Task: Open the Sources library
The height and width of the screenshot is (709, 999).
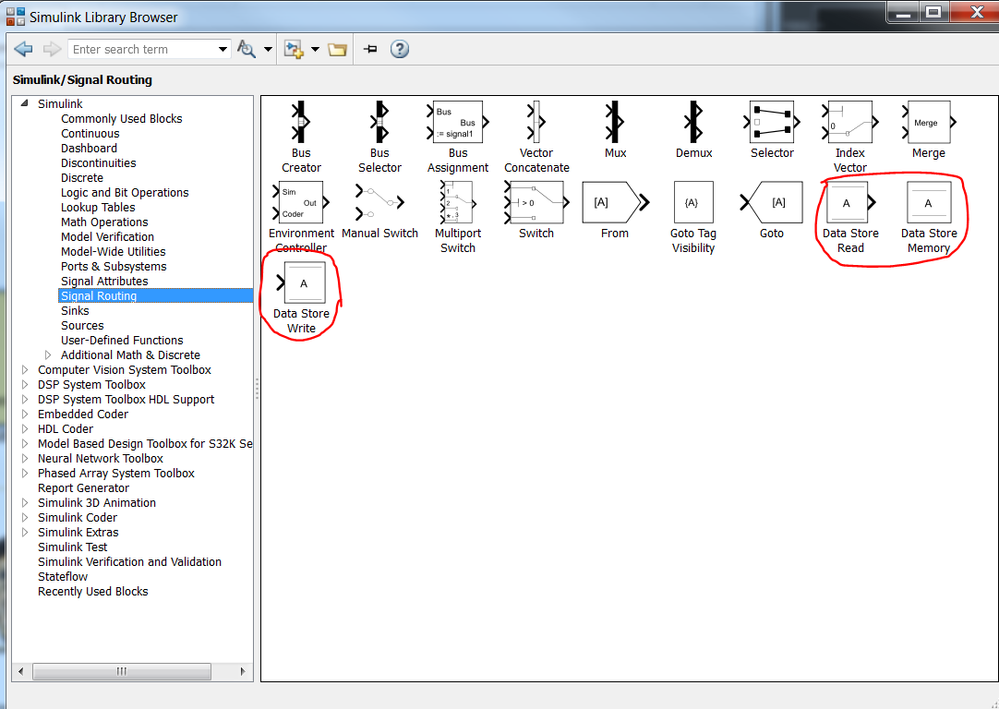Action: (x=82, y=325)
